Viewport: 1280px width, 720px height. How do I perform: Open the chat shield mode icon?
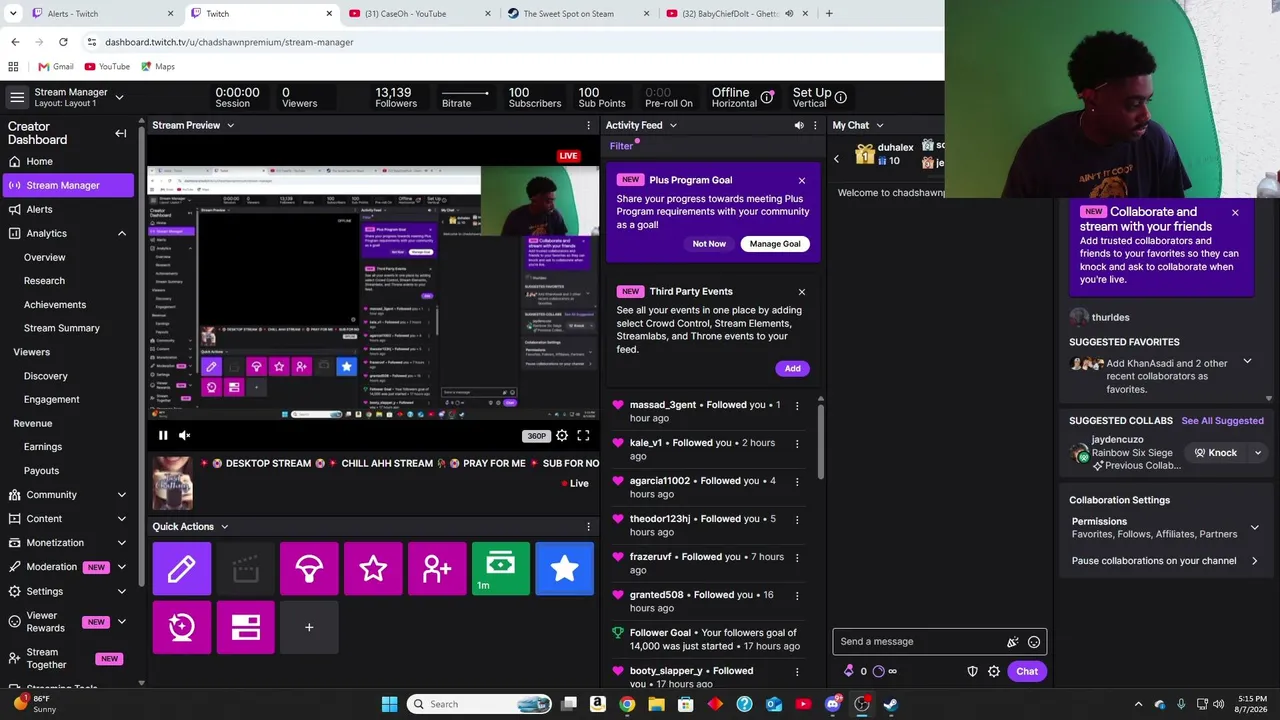(x=972, y=671)
